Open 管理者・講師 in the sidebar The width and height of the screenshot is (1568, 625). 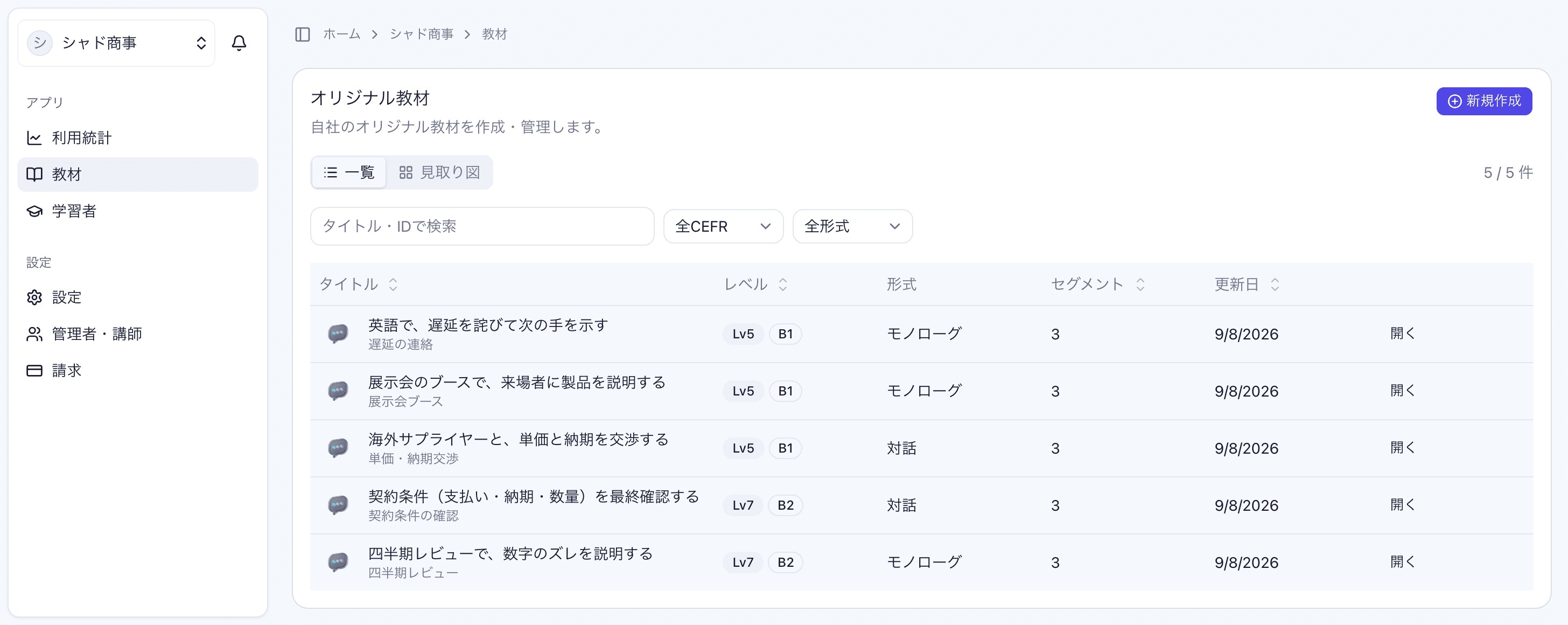click(137, 334)
